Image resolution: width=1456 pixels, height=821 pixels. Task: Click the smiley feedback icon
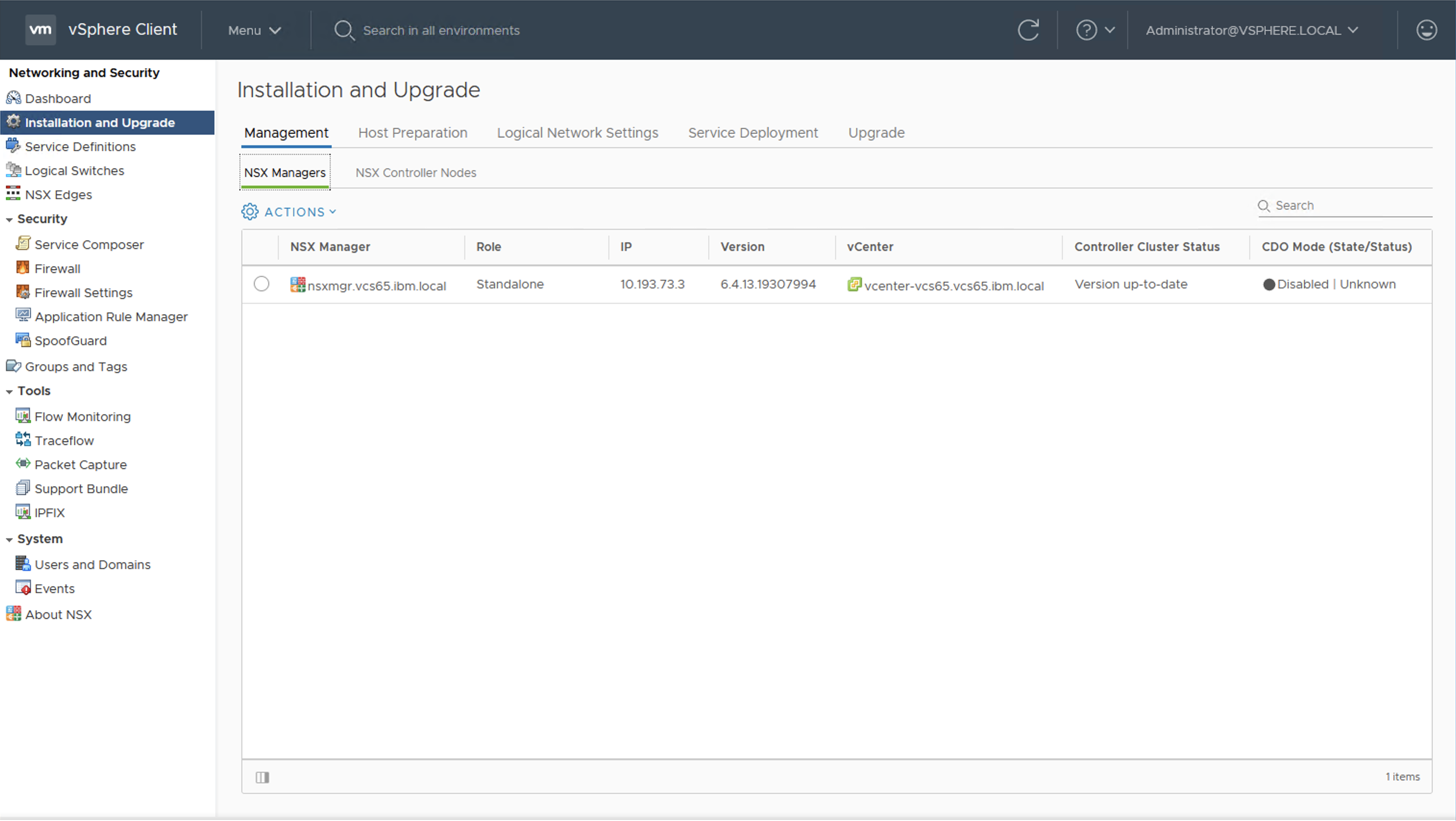tap(1426, 30)
